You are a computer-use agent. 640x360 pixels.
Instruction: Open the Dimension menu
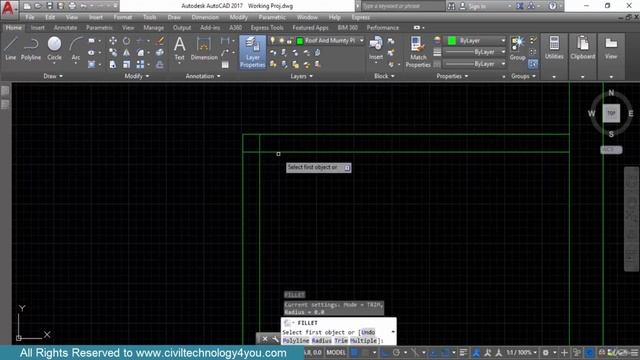point(205,18)
